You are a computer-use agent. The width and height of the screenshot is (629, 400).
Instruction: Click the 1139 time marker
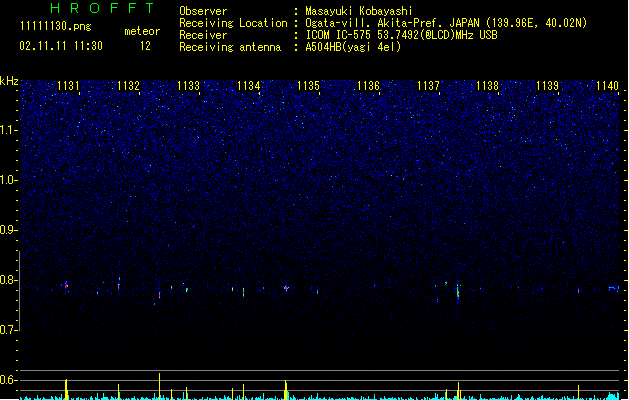[x=548, y=86]
